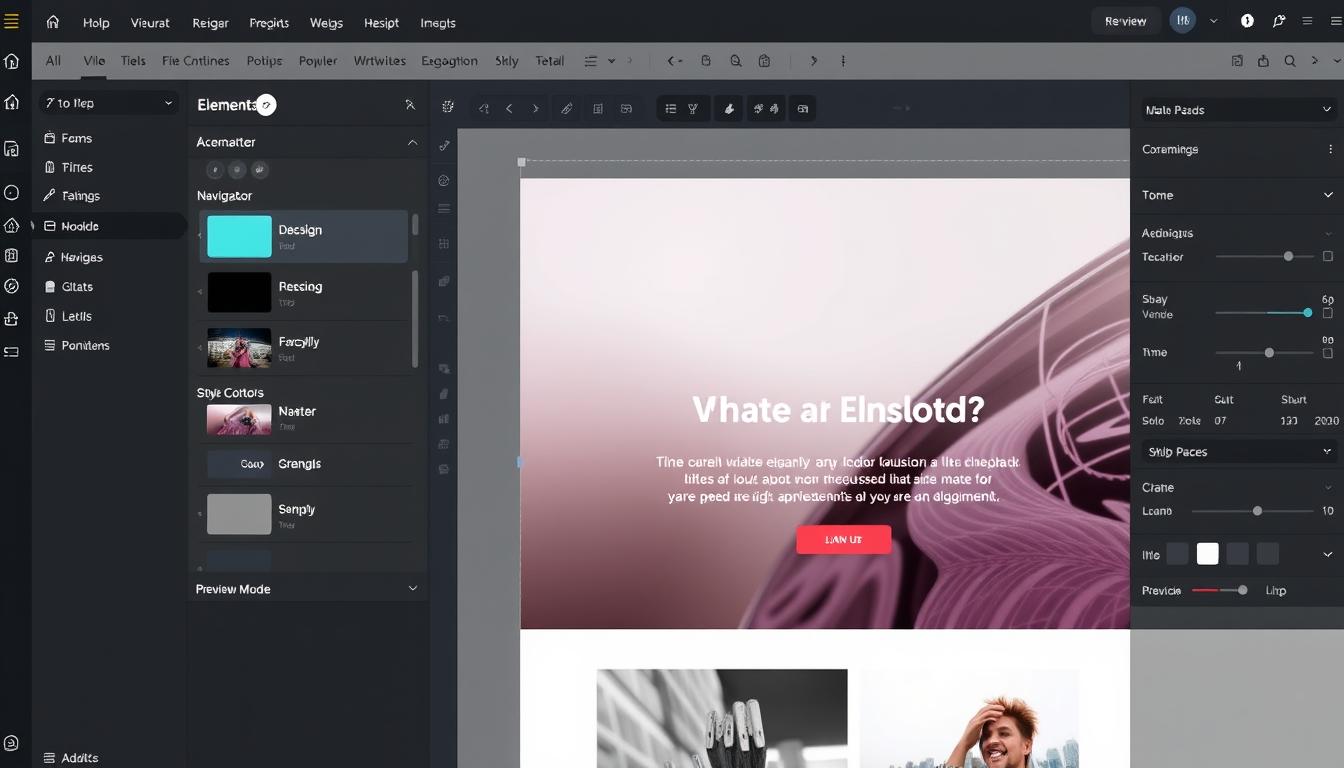1344x768 pixels.
Task: Click the Previcie red slider handle
Action: [1242, 590]
